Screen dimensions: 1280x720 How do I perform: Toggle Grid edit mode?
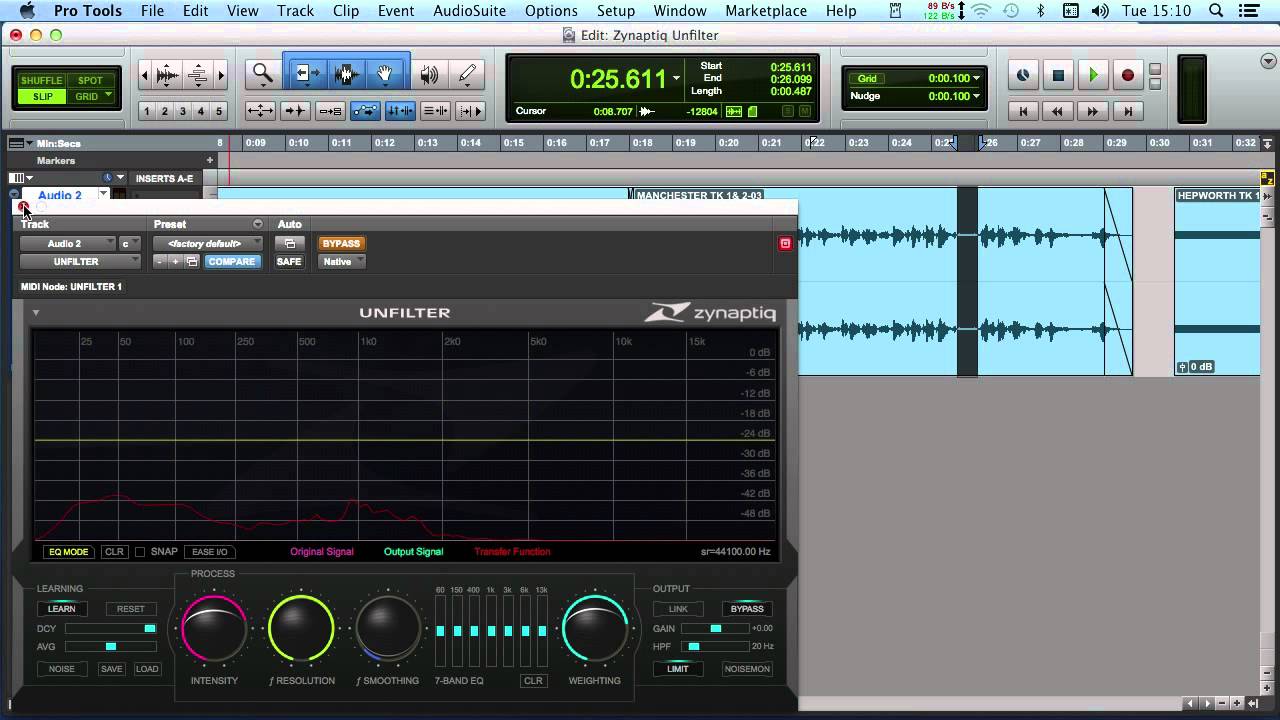coord(87,96)
